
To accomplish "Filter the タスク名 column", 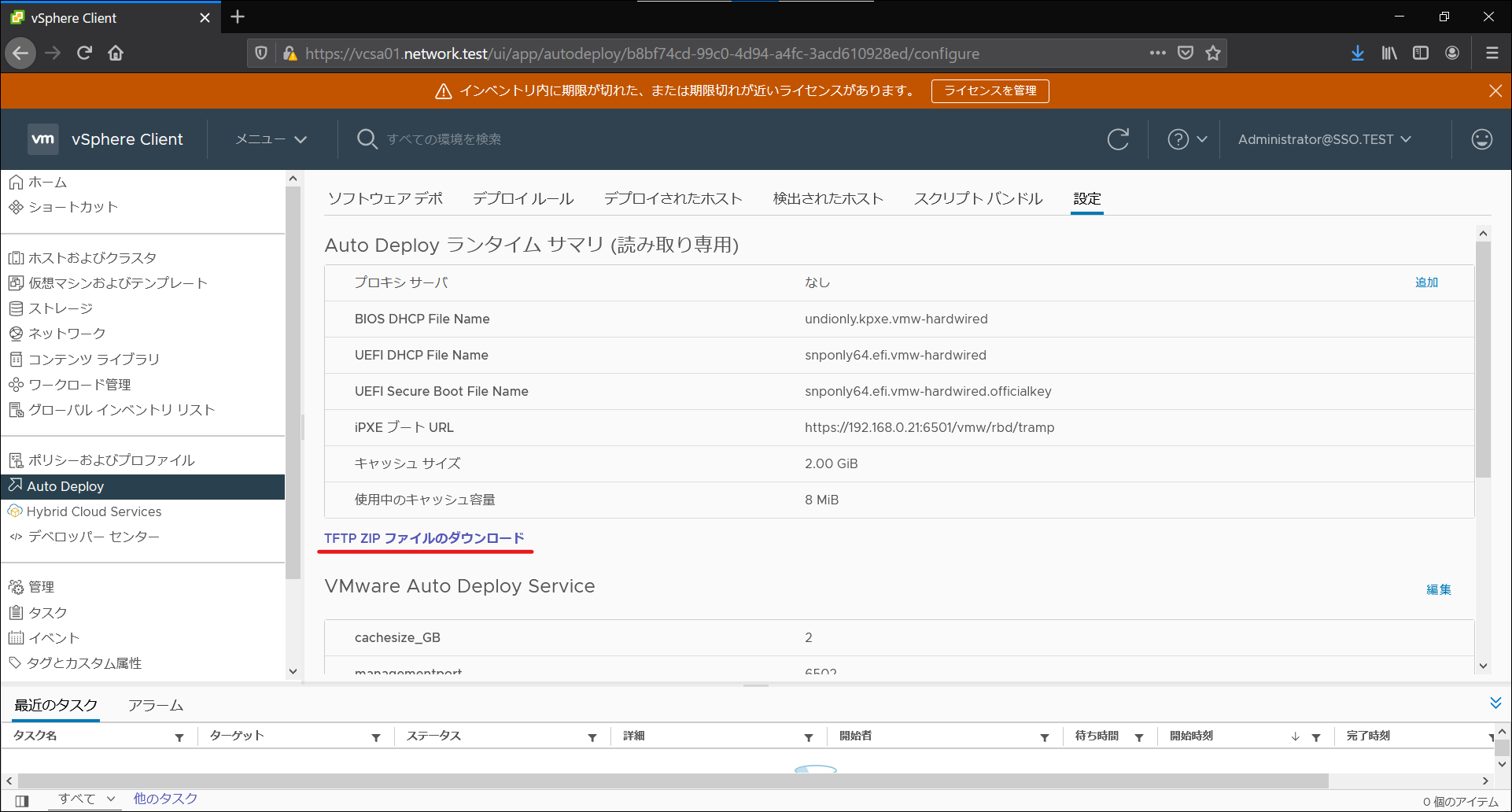I will [x=179, y=737].
